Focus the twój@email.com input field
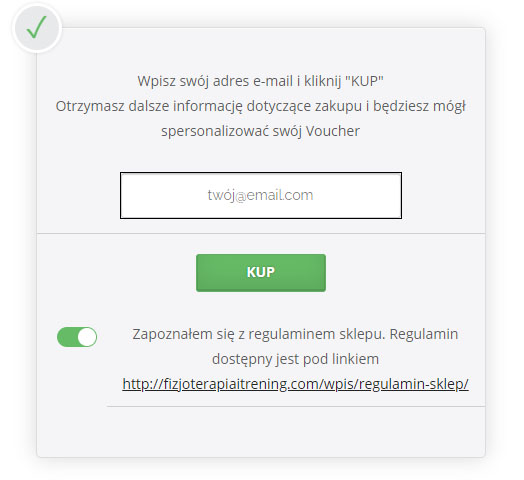Image resolution: width=524 pixels, height=480 pixels. click(x=261, y=196)
